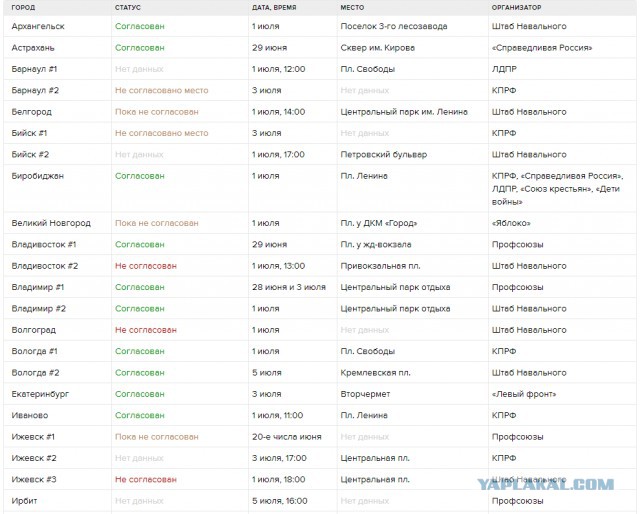
Task: Select the Екатеринбург city cell
Action: pyautogui.click(x=40, y=394)
